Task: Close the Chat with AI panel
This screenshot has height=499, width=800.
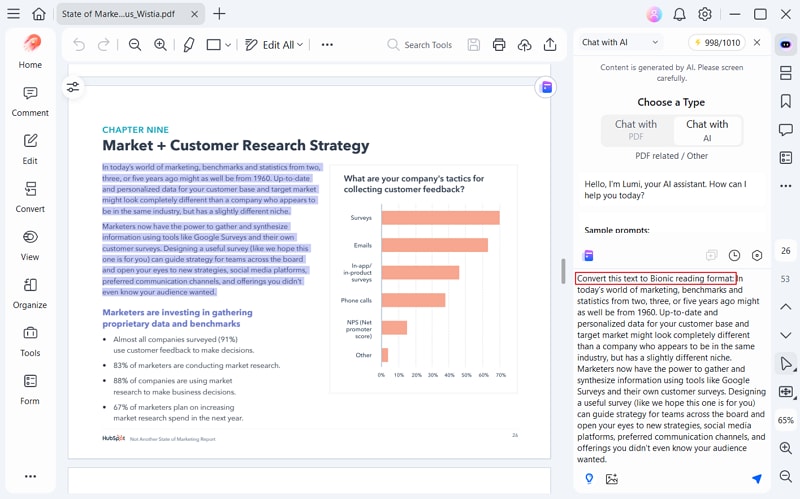Action: pos(757,42)
